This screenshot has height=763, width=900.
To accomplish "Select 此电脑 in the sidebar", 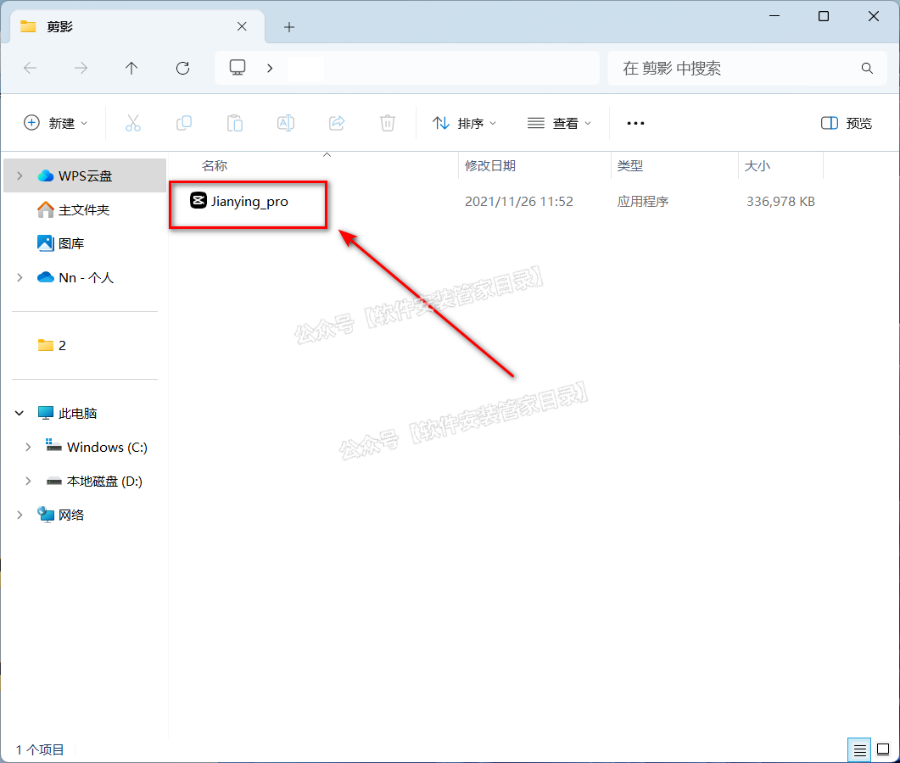I will 67,413.
